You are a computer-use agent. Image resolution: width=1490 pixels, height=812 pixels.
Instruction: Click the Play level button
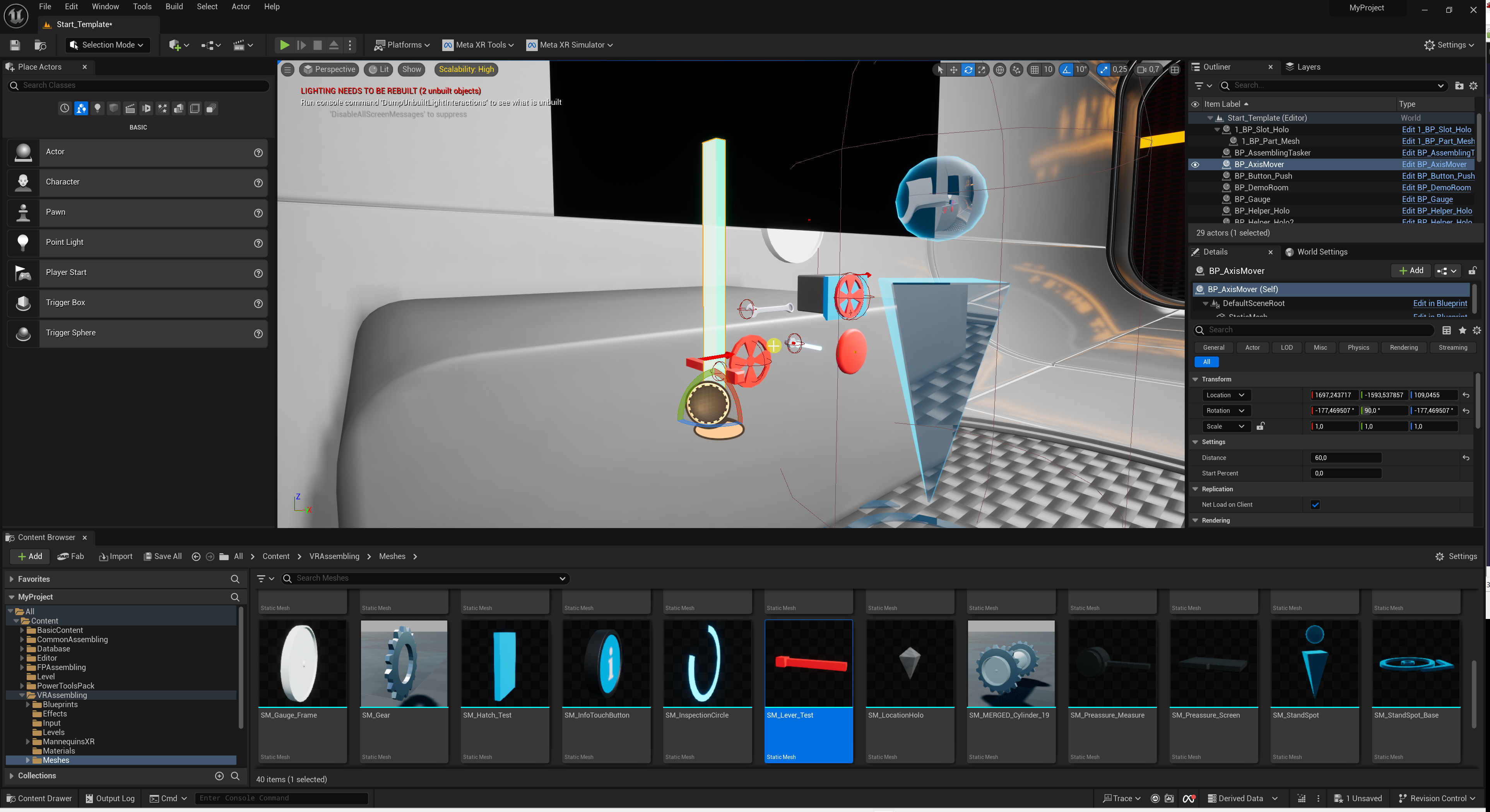click(284, 44)
